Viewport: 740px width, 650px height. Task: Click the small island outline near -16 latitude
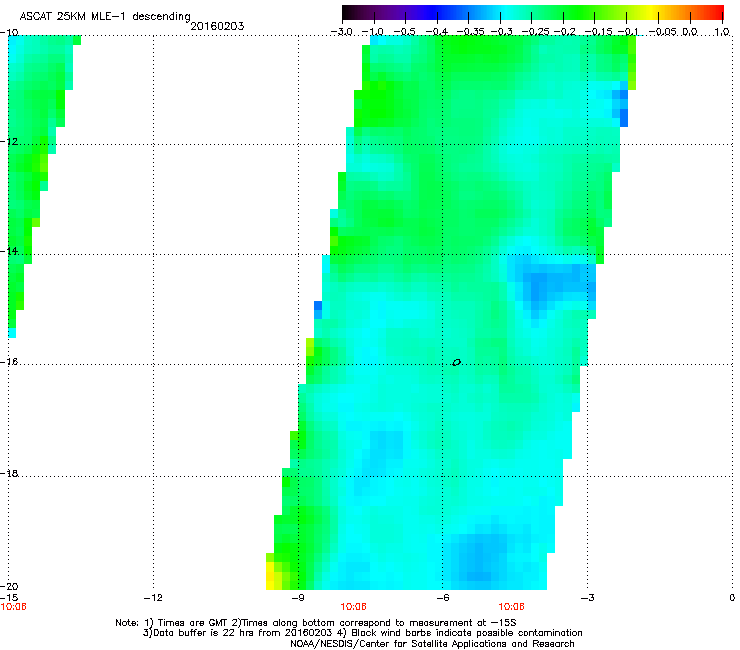pyautogui.click(x=456, y=363)
